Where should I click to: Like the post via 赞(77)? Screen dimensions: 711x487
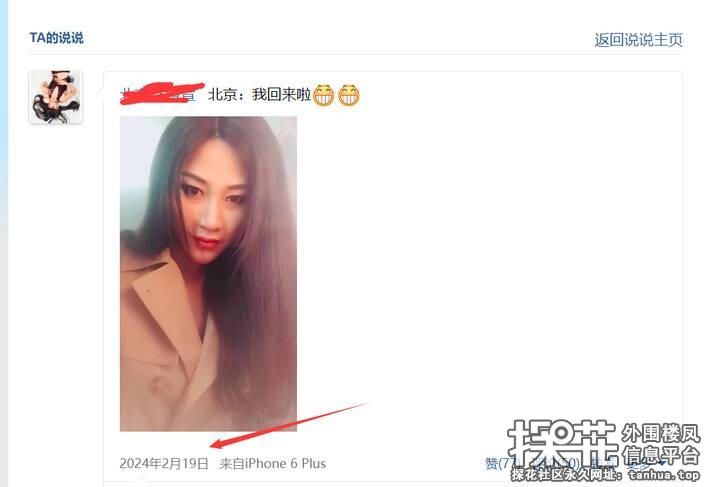click(501, 463)
